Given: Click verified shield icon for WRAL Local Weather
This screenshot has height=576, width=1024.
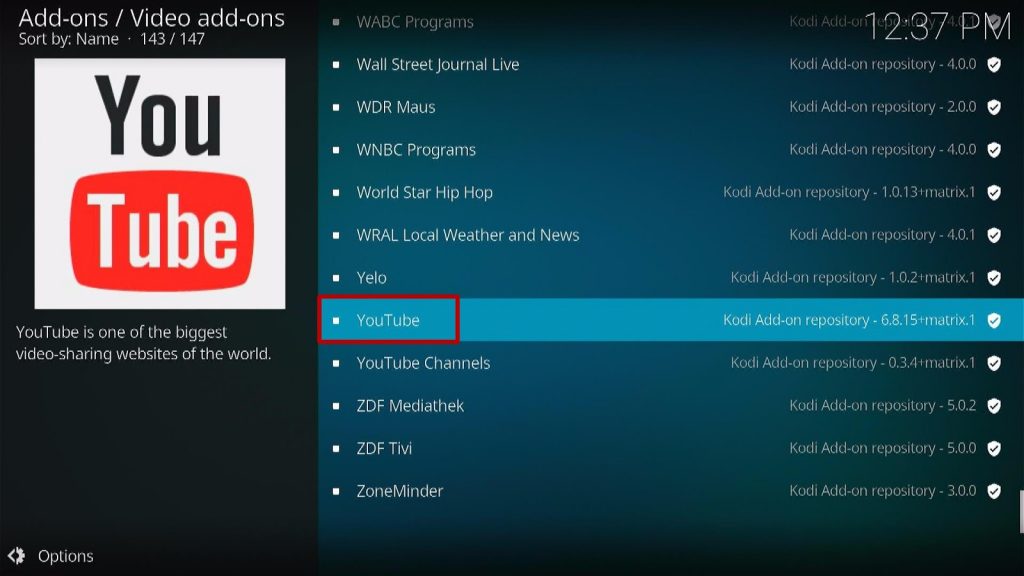Looking at the screenshot, I should coord(994,235).
